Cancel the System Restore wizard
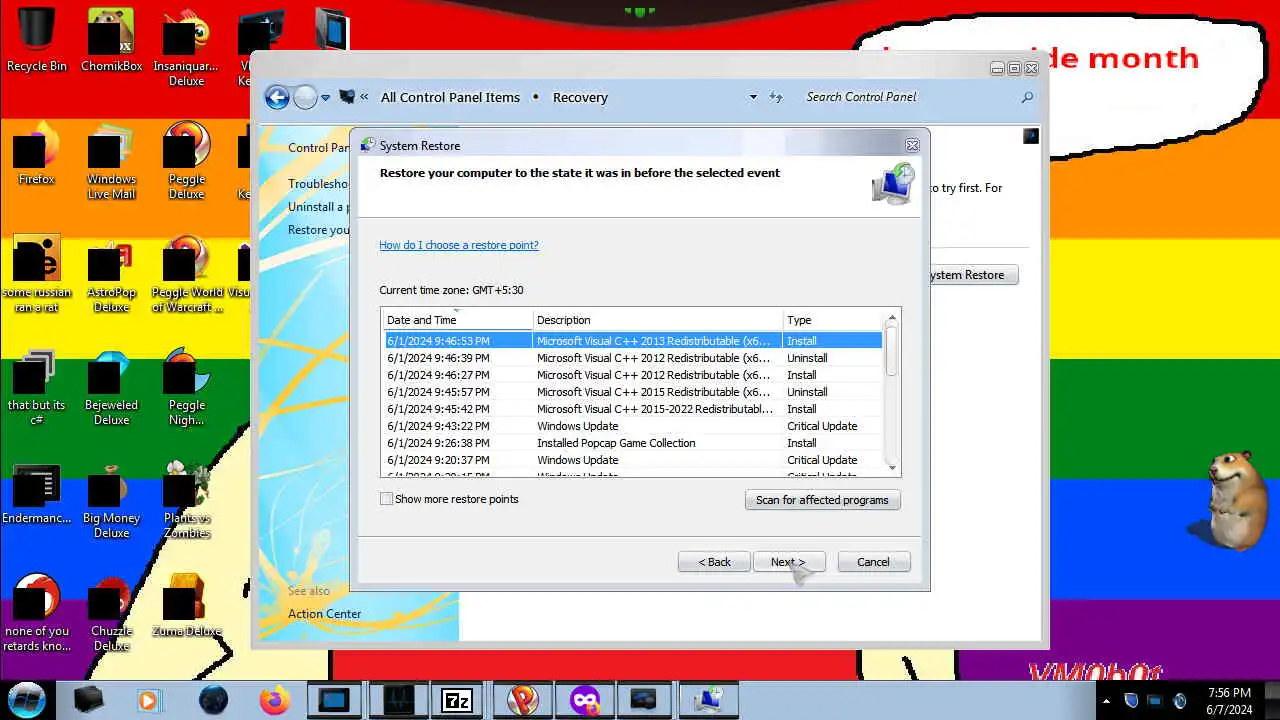Viewport: 1280px width, 720px height. pos(873,562)
